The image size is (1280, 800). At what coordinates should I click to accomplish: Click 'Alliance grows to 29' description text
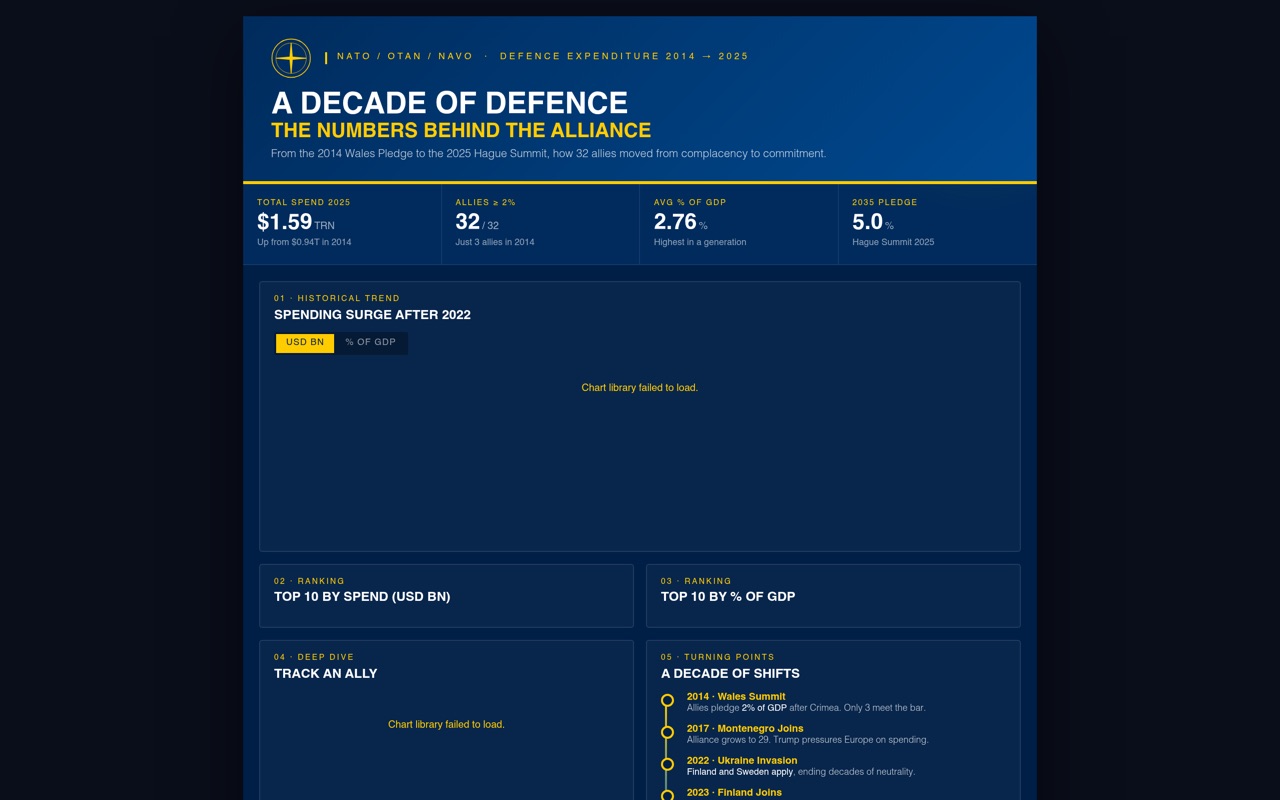[729, 740]
